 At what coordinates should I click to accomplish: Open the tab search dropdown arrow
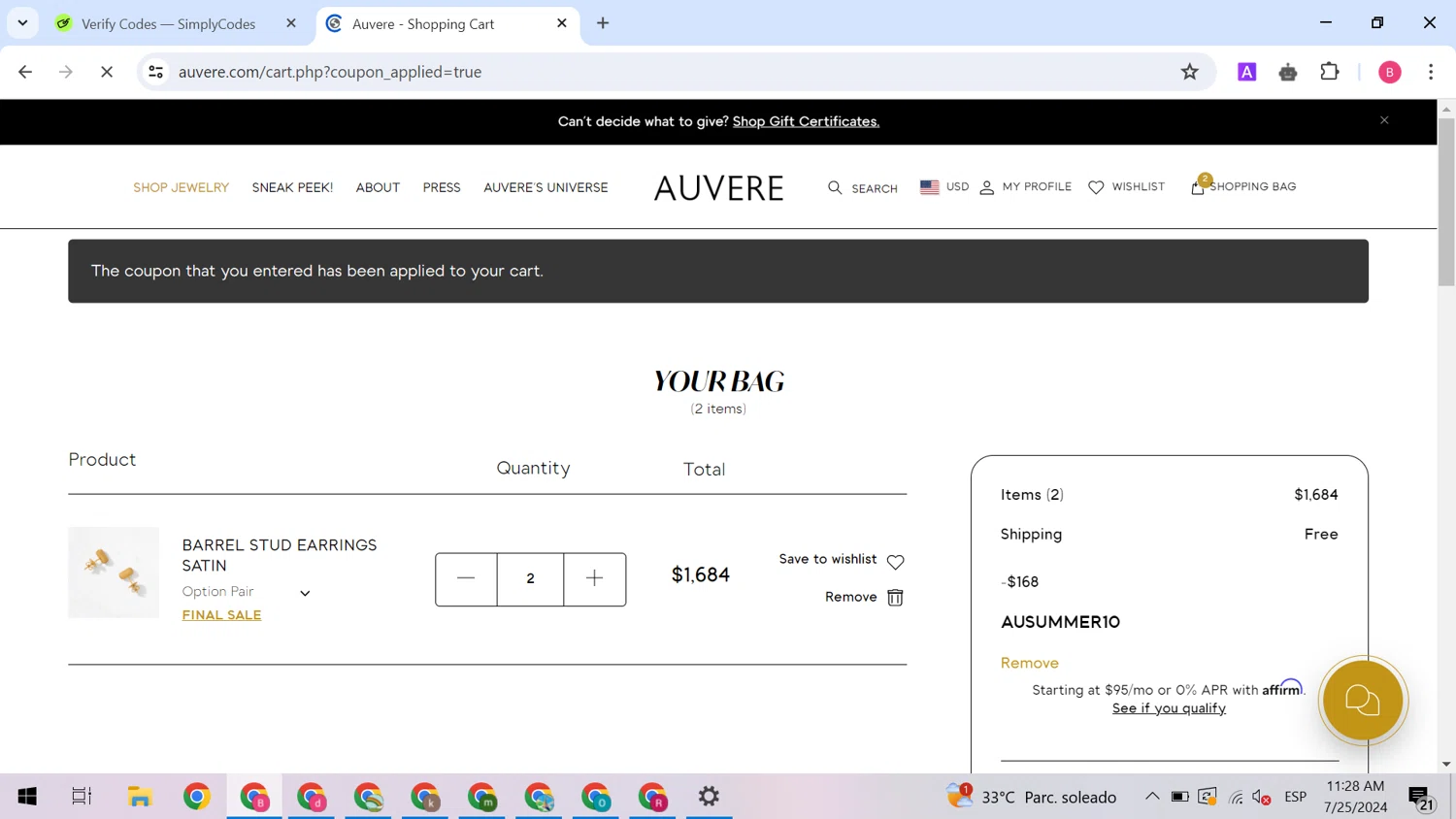tap(22, 23)
